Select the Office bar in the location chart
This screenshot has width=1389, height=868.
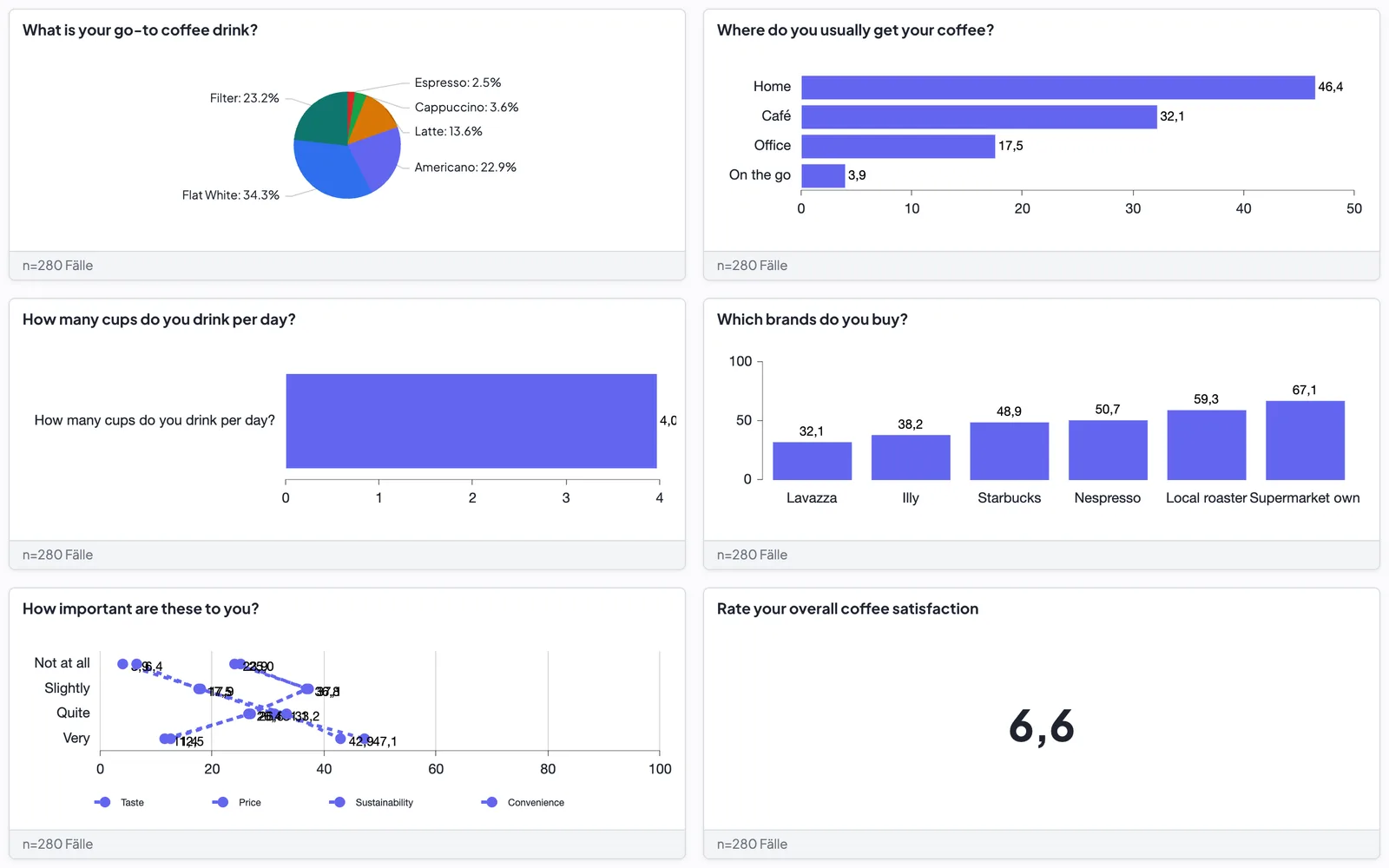[x=898, y=146]
